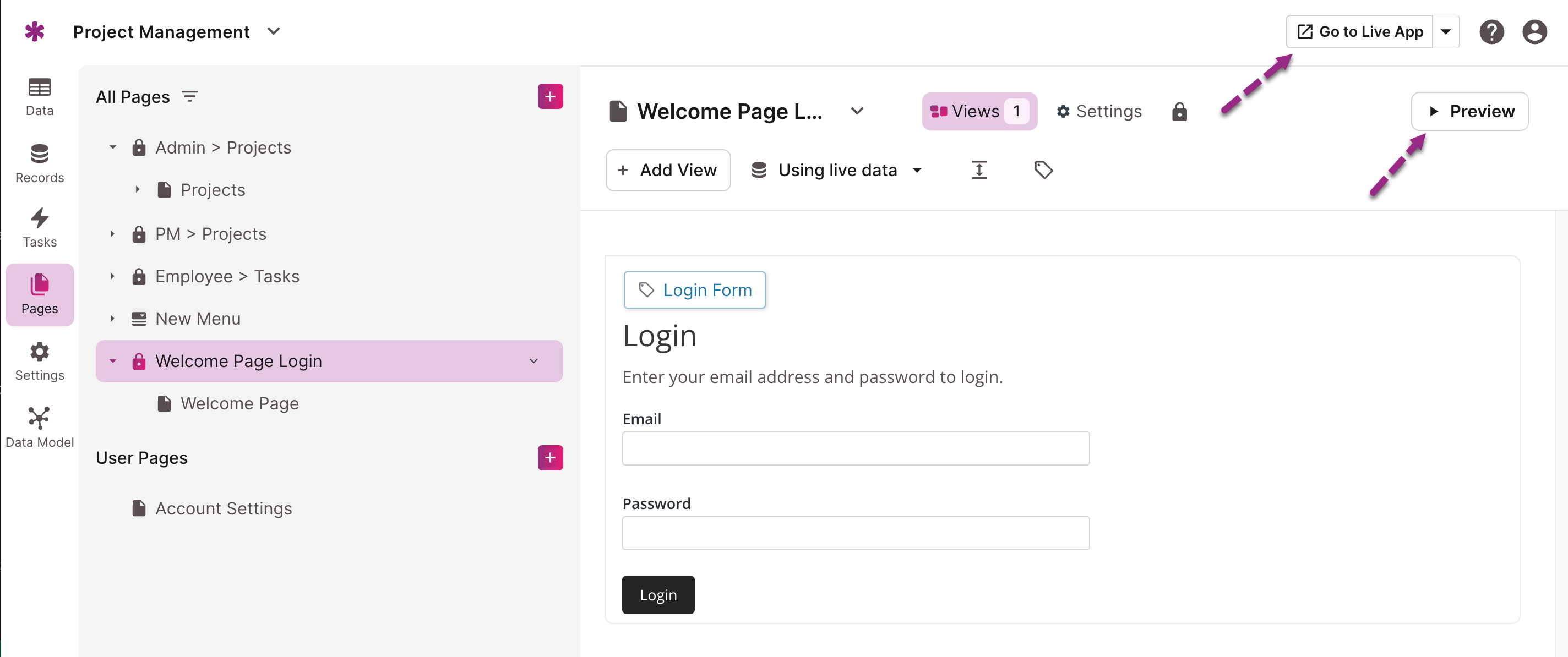Screen dimensions: 1568x657
Task: Open the page Settings tab
Action: [1099, 111]
